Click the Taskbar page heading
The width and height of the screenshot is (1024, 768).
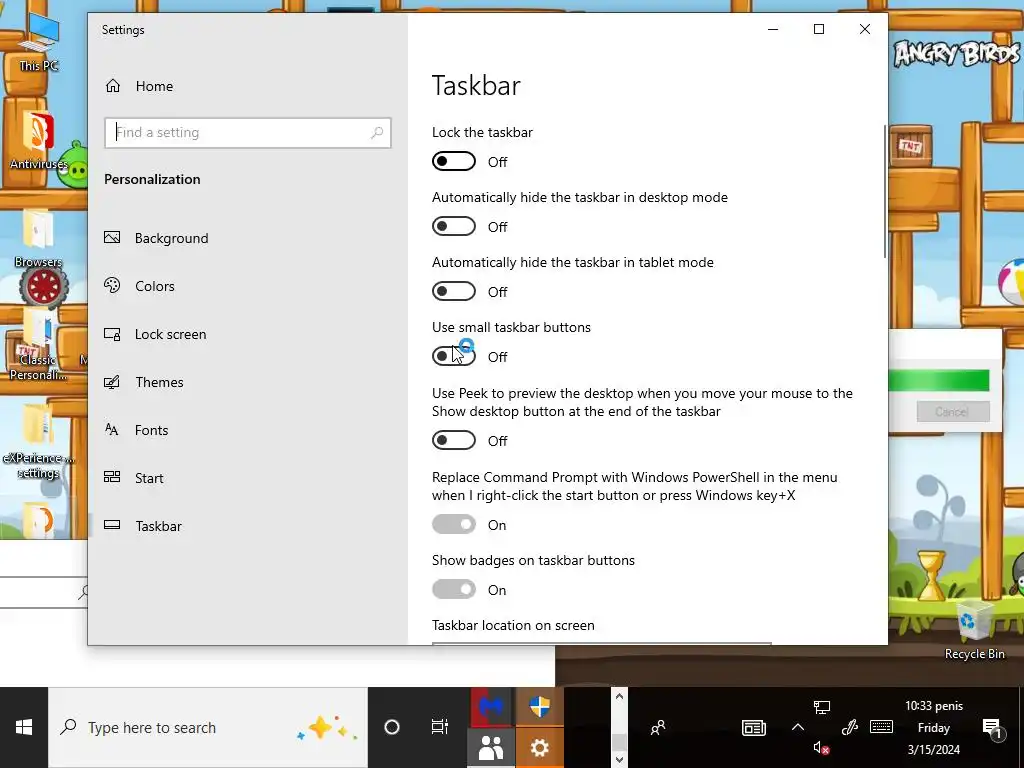(x=476, y=86)
